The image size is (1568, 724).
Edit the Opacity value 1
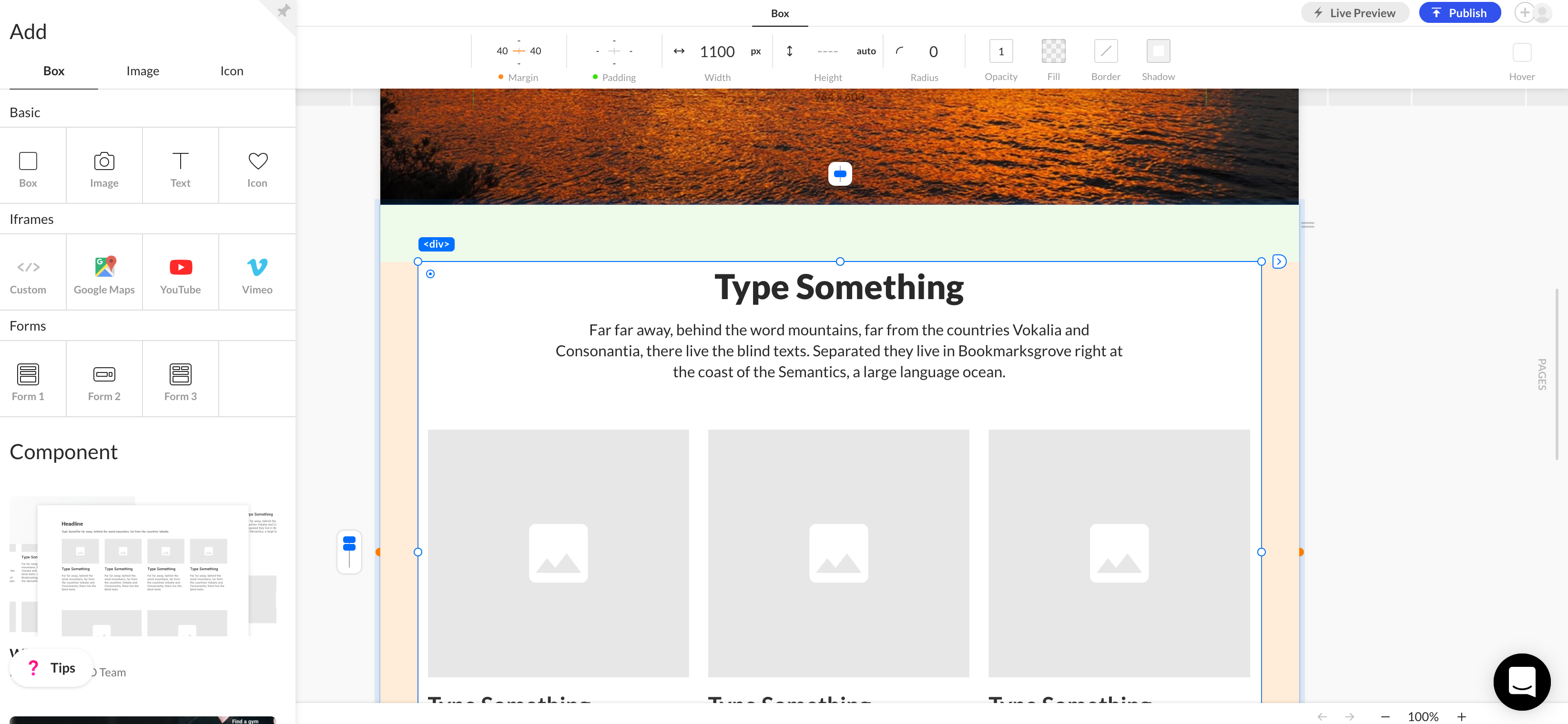point(1001,51)
